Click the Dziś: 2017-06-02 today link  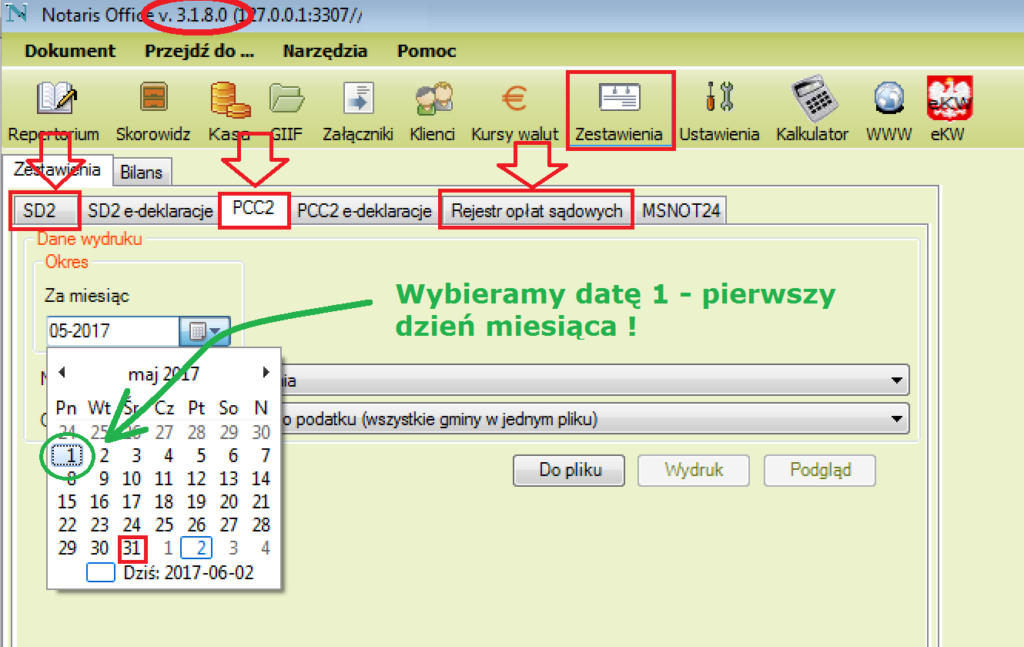(170, 573)
